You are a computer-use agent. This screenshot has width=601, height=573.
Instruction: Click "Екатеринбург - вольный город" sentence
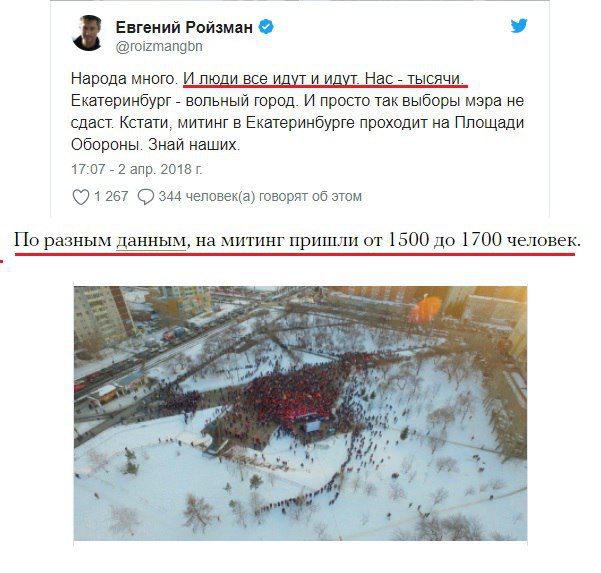point(184,101)
